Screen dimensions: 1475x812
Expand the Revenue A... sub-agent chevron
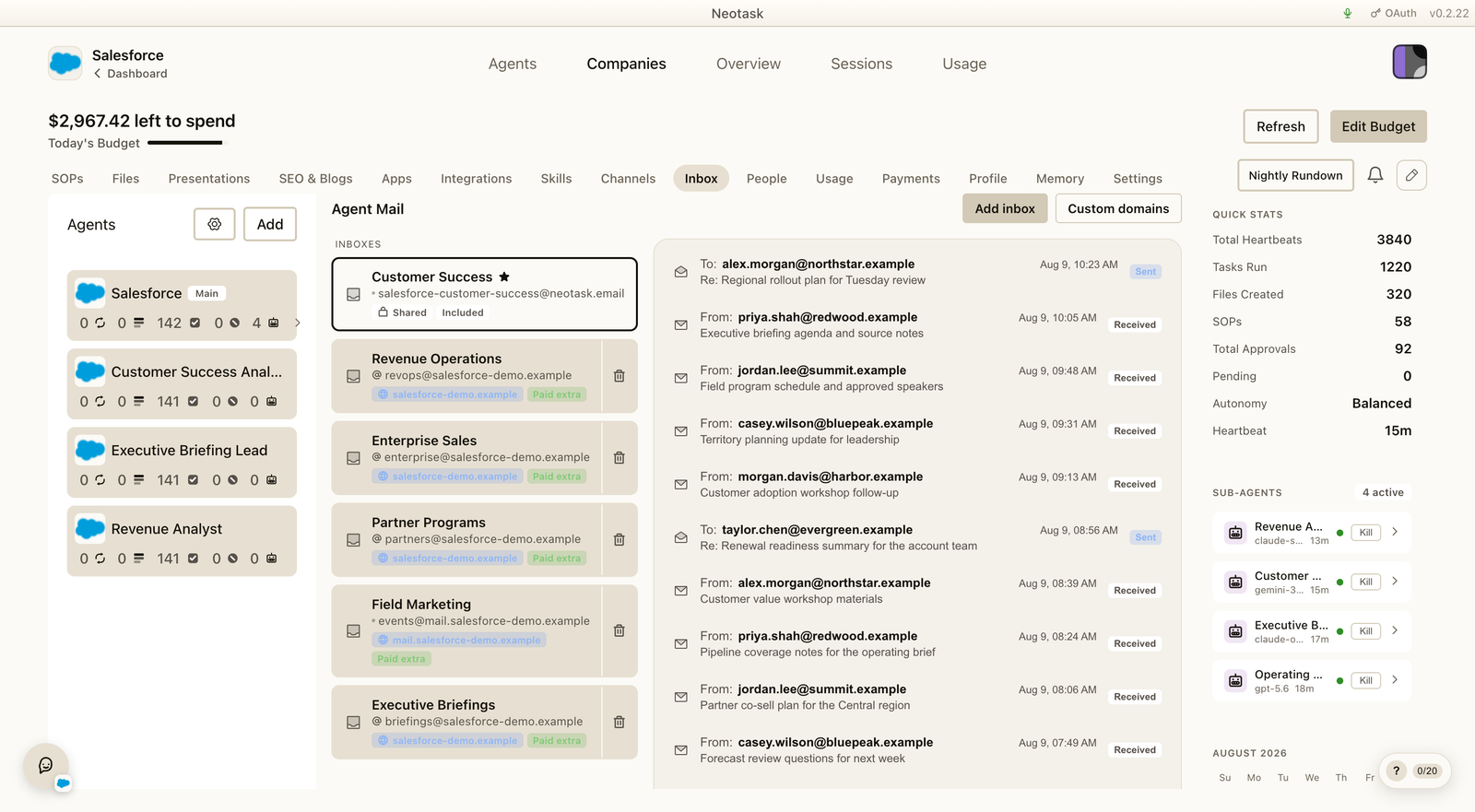1395,532
